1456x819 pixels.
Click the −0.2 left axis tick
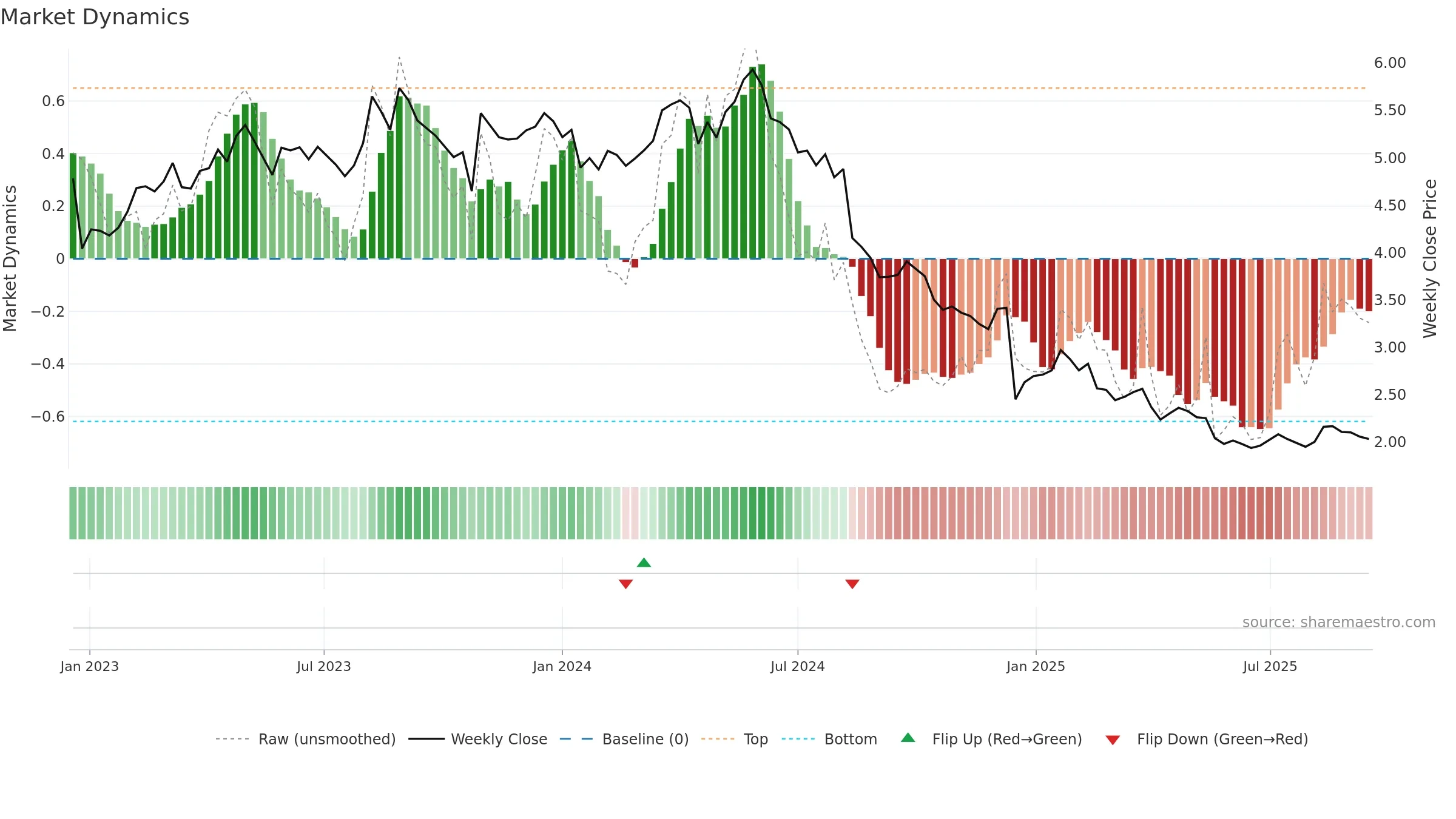(48, 311)
